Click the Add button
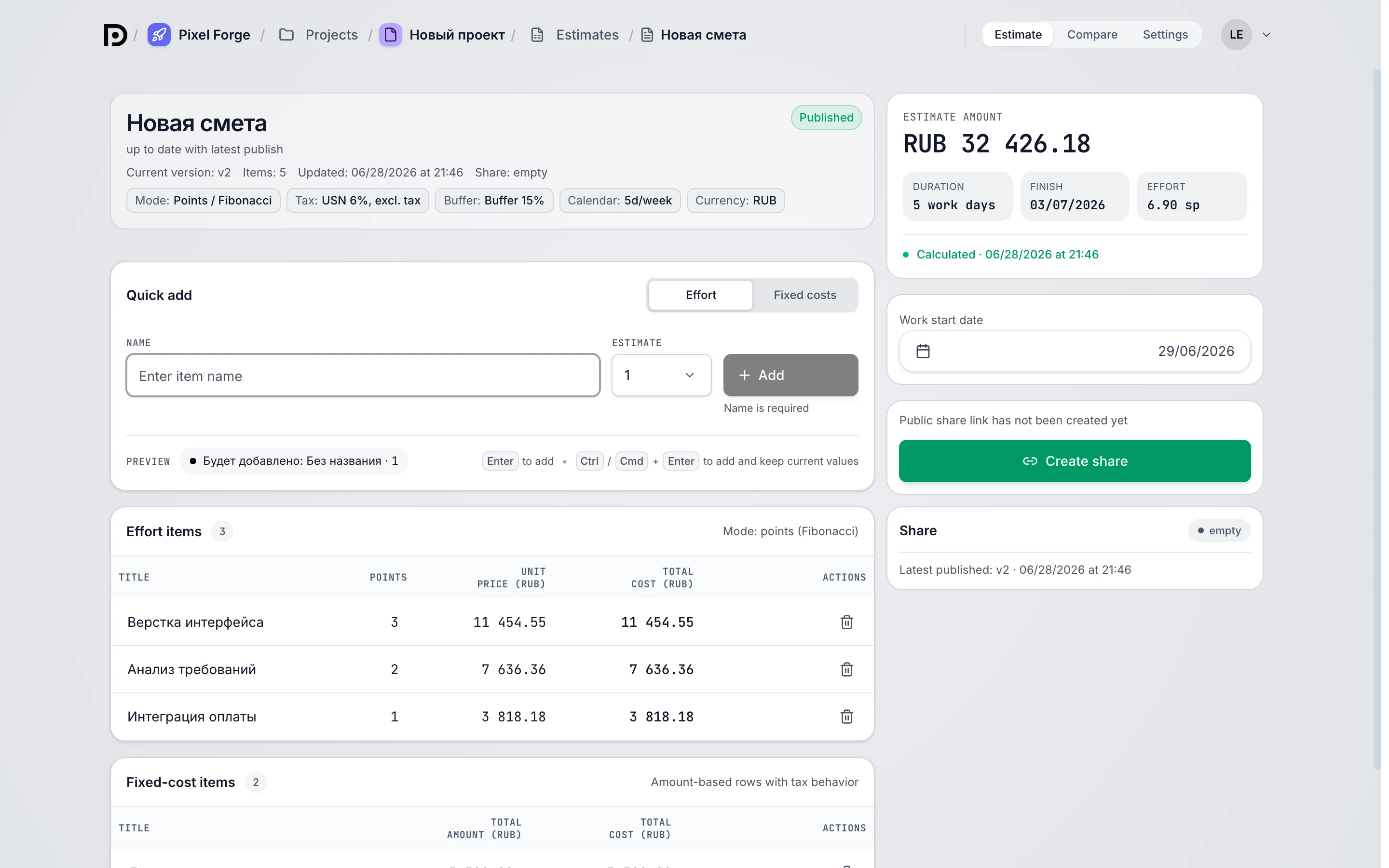The image size is (1389, 868). pos(790,376)
